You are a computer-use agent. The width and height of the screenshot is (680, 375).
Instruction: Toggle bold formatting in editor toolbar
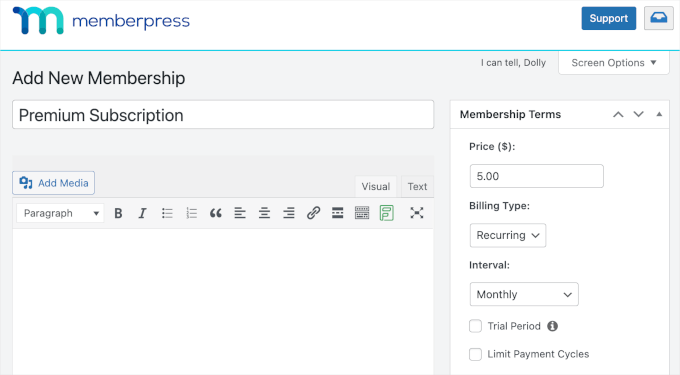tap(118, 213)
